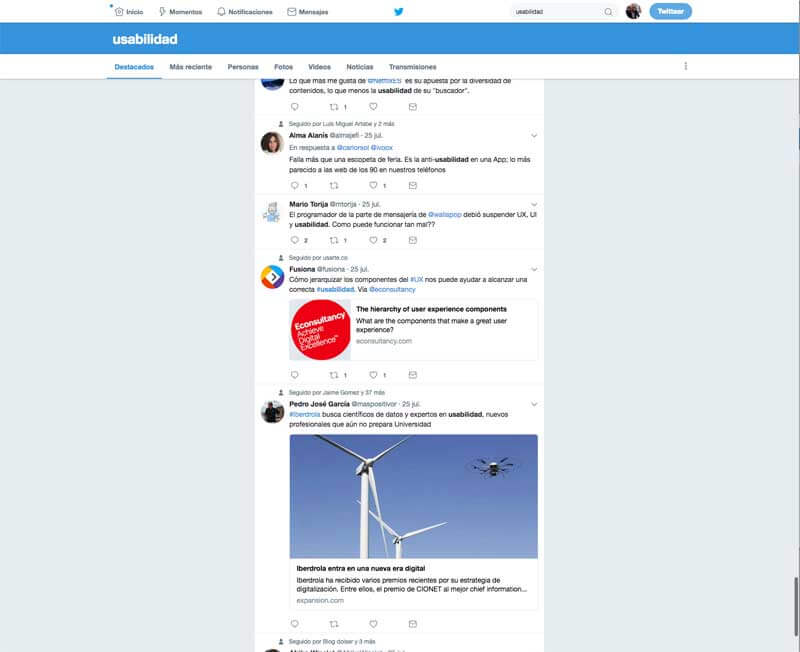Open the #Iberdrola hashtag link
Viewport: 800px width, 652px height.
coord(305,414)
